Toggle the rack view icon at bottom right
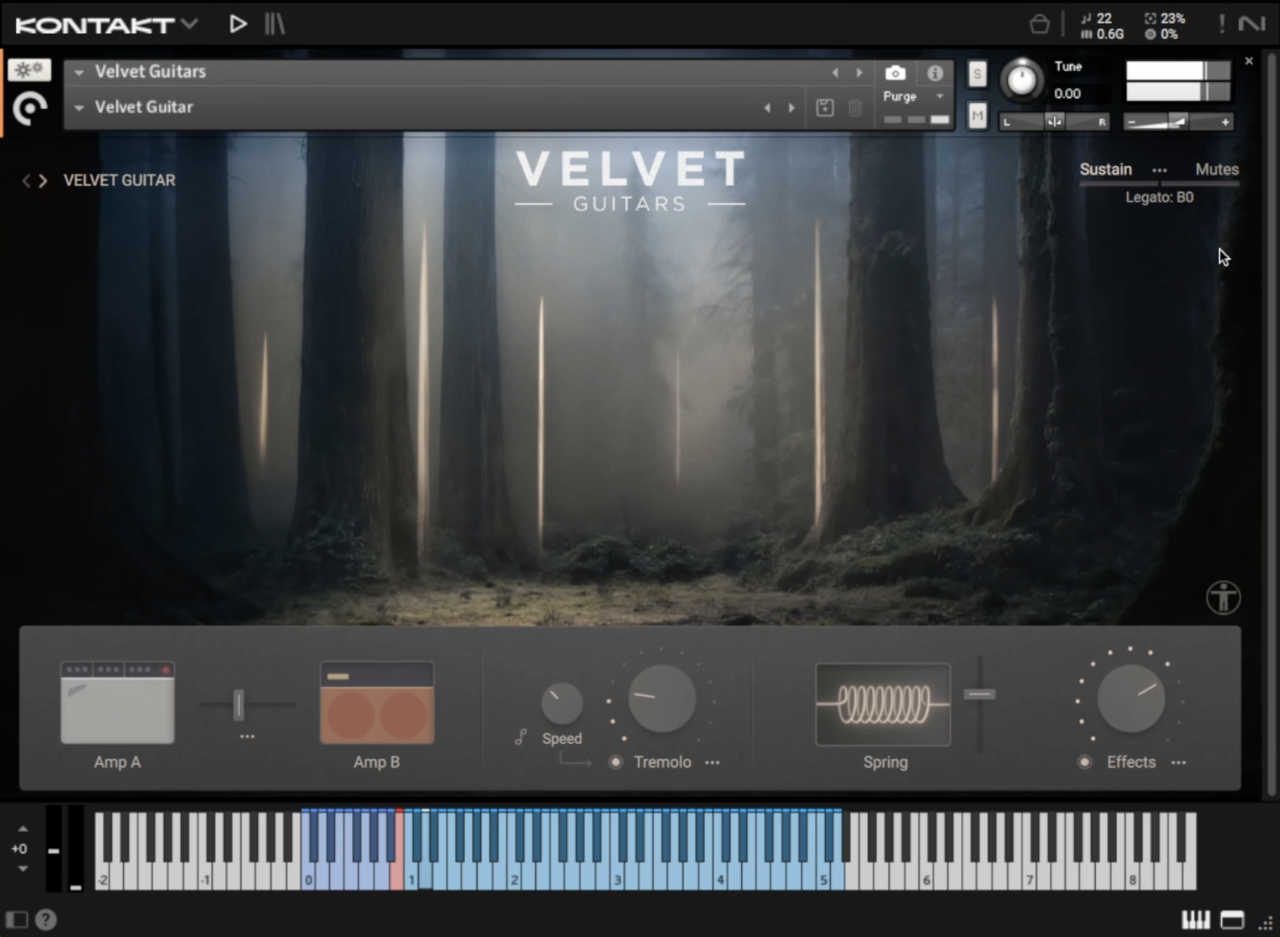The height and width of the screenshot is (937, 1280). pyautogui.click(x=1232, y=920)
